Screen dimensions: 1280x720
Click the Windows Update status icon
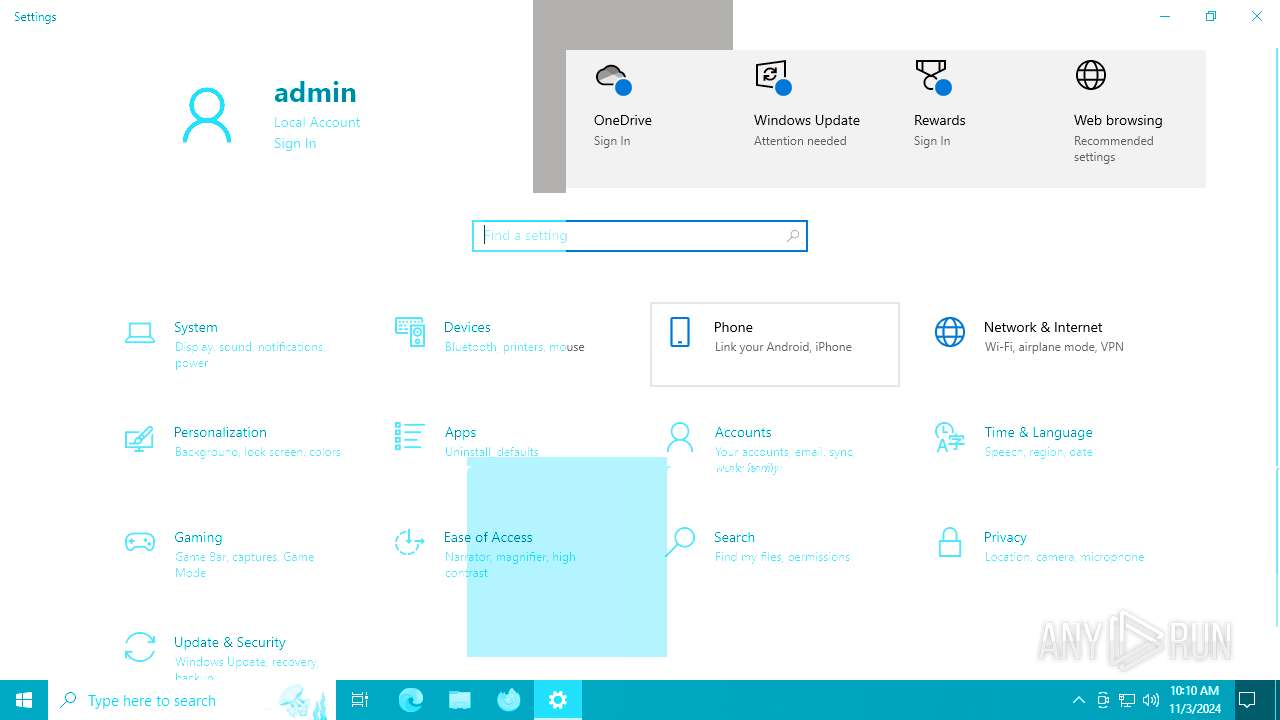tap(772, 77)
